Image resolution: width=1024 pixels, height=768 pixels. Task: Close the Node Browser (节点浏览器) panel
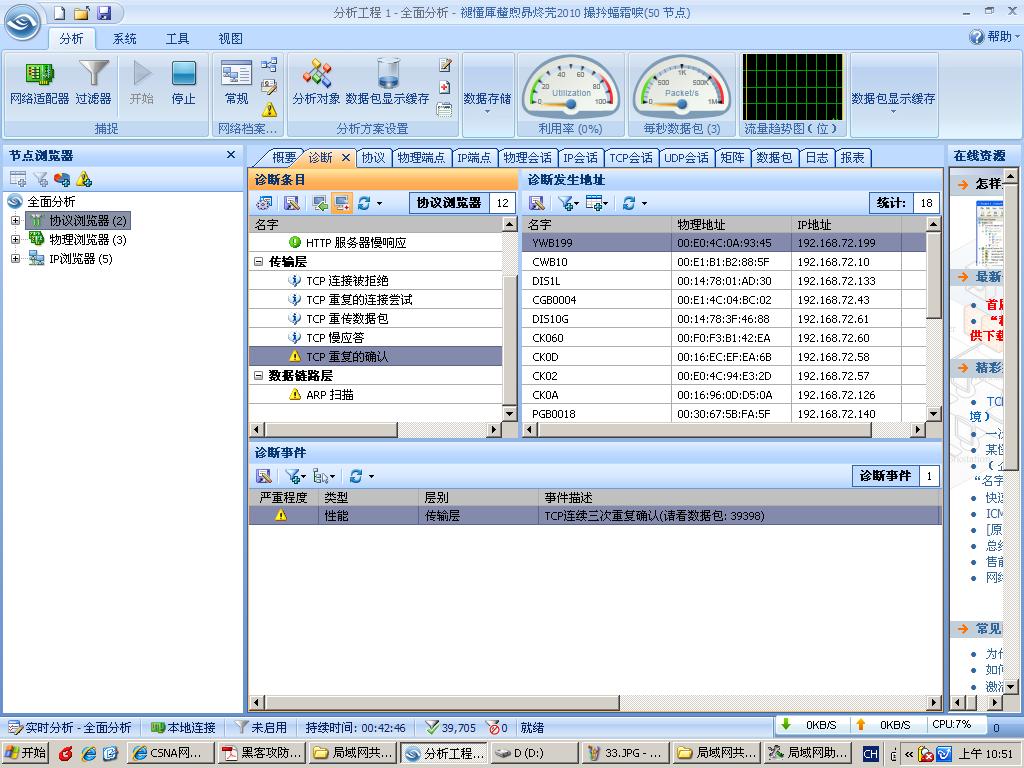click(231, 155)
